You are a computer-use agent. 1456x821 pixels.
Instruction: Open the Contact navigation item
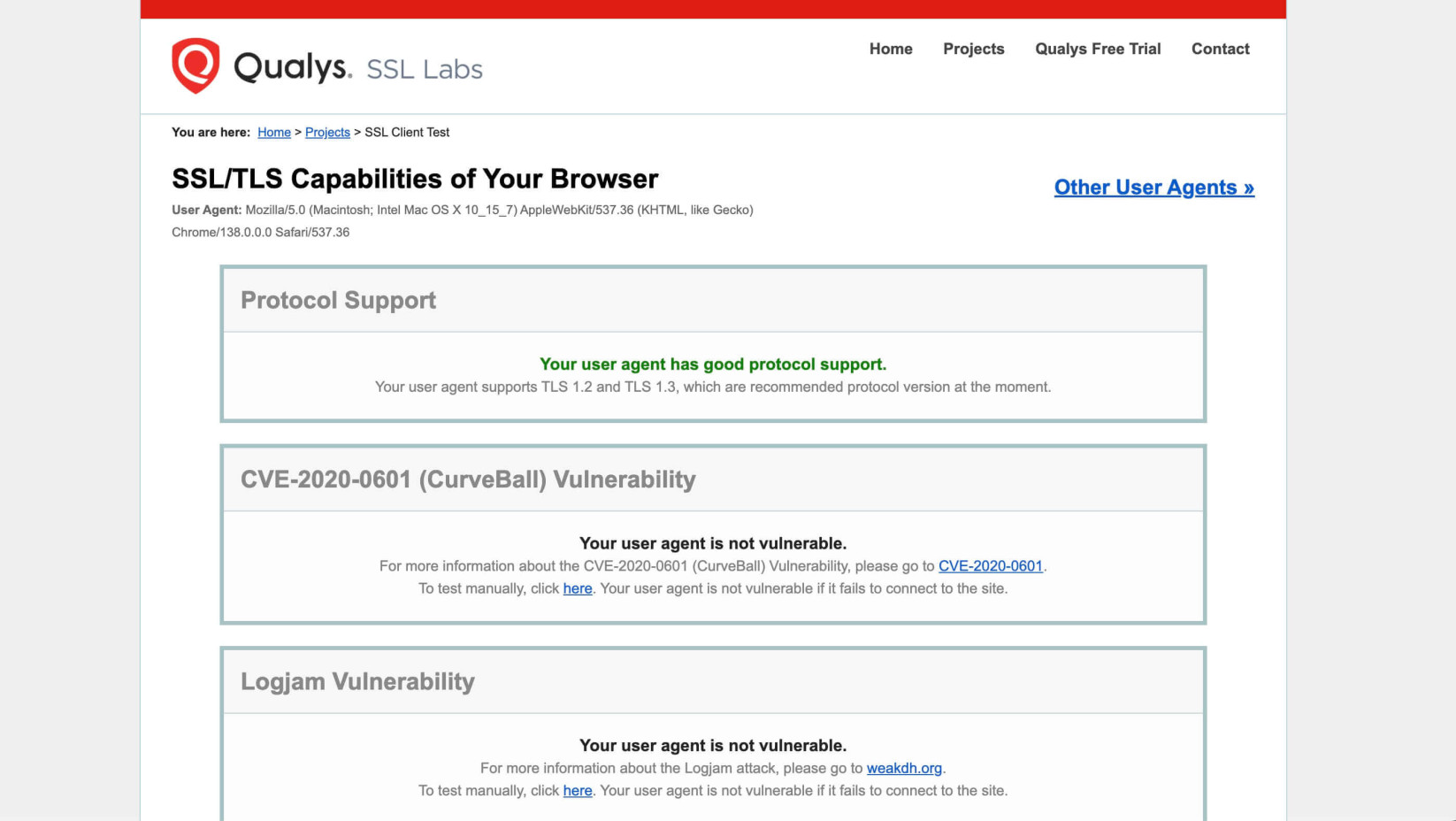click(1221, 49)
